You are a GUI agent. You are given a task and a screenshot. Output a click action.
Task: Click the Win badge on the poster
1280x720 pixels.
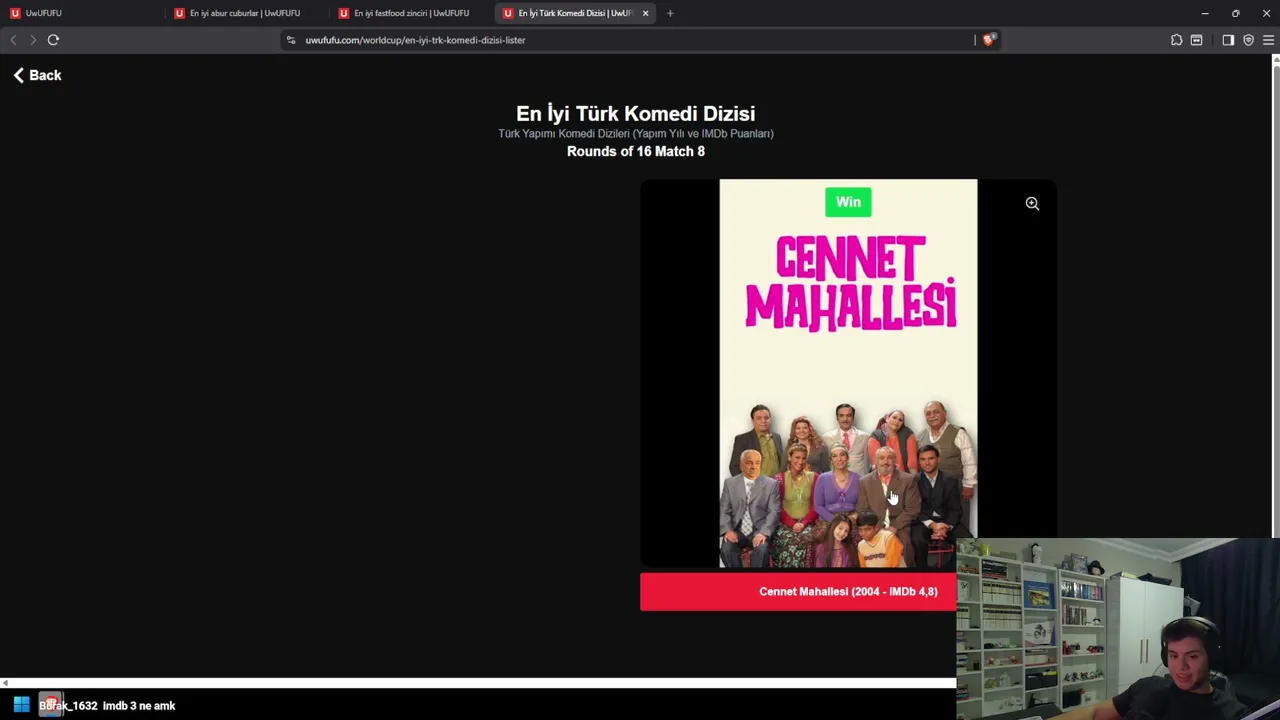click(848, 202)
